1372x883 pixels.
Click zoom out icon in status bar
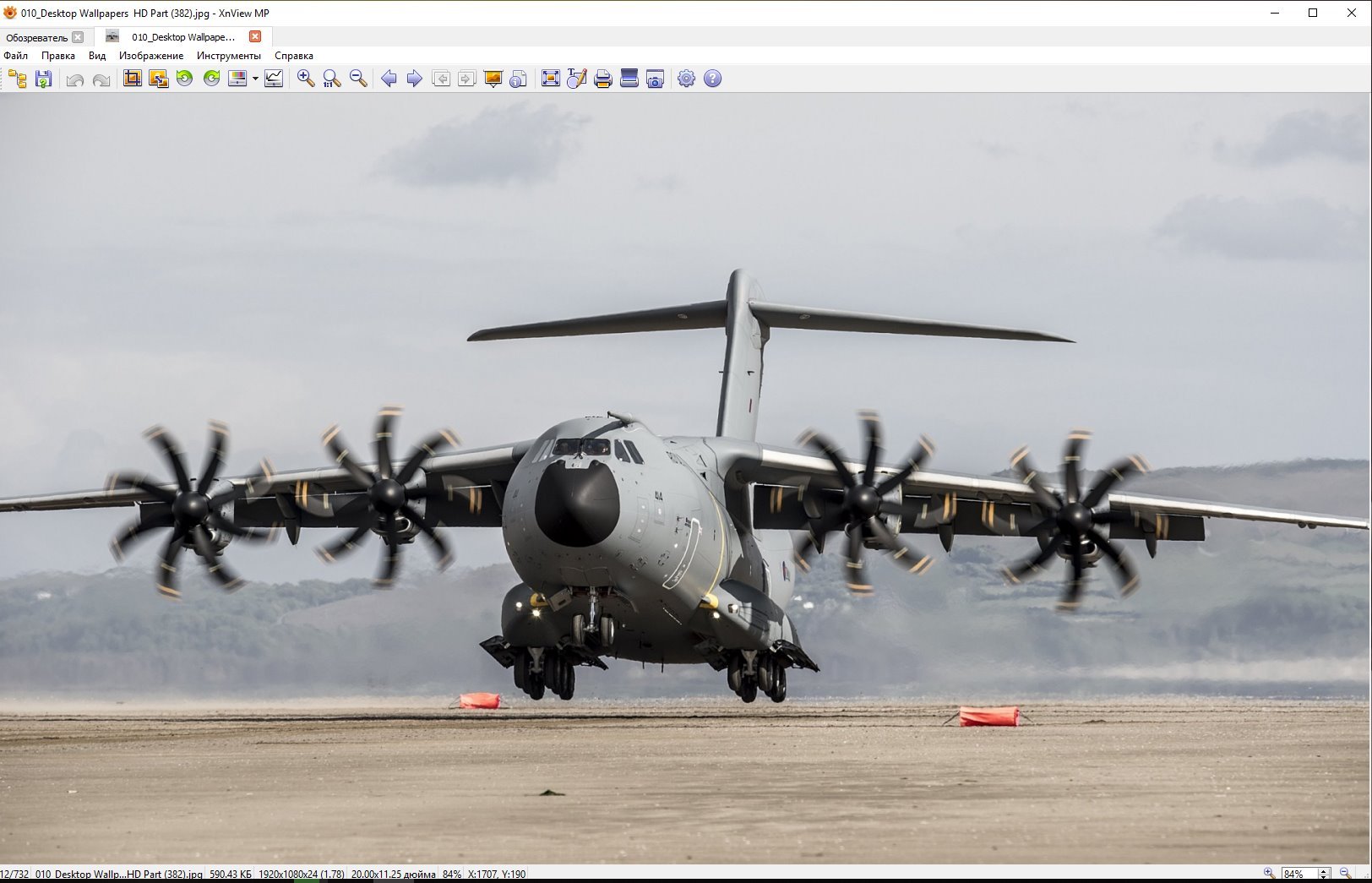tap(1344, 874)
